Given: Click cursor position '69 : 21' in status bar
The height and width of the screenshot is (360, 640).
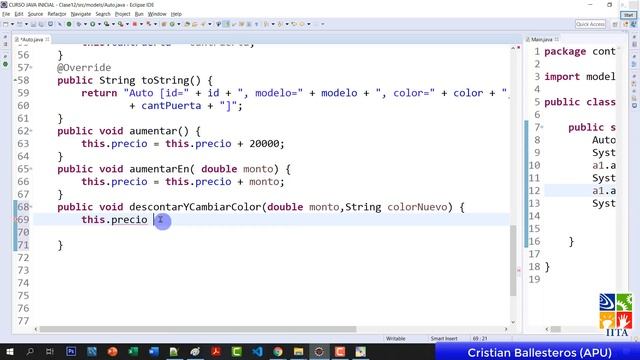Looking at the screenshot, I should click(480, 338).
